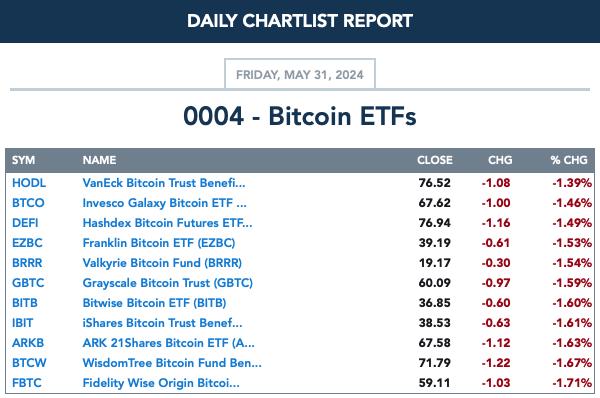Image resolution: width=600 pixels, height=398 pixels.
Task: Click Franklin Bitcoin ETF (EZBC) name
Action: coord(159,243)
